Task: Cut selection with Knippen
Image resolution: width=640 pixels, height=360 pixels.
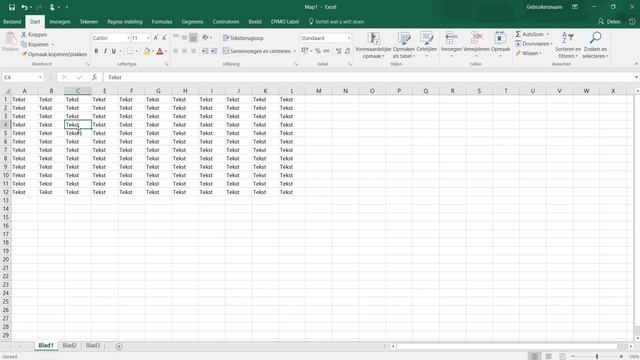Action: [x=34, y=35]
